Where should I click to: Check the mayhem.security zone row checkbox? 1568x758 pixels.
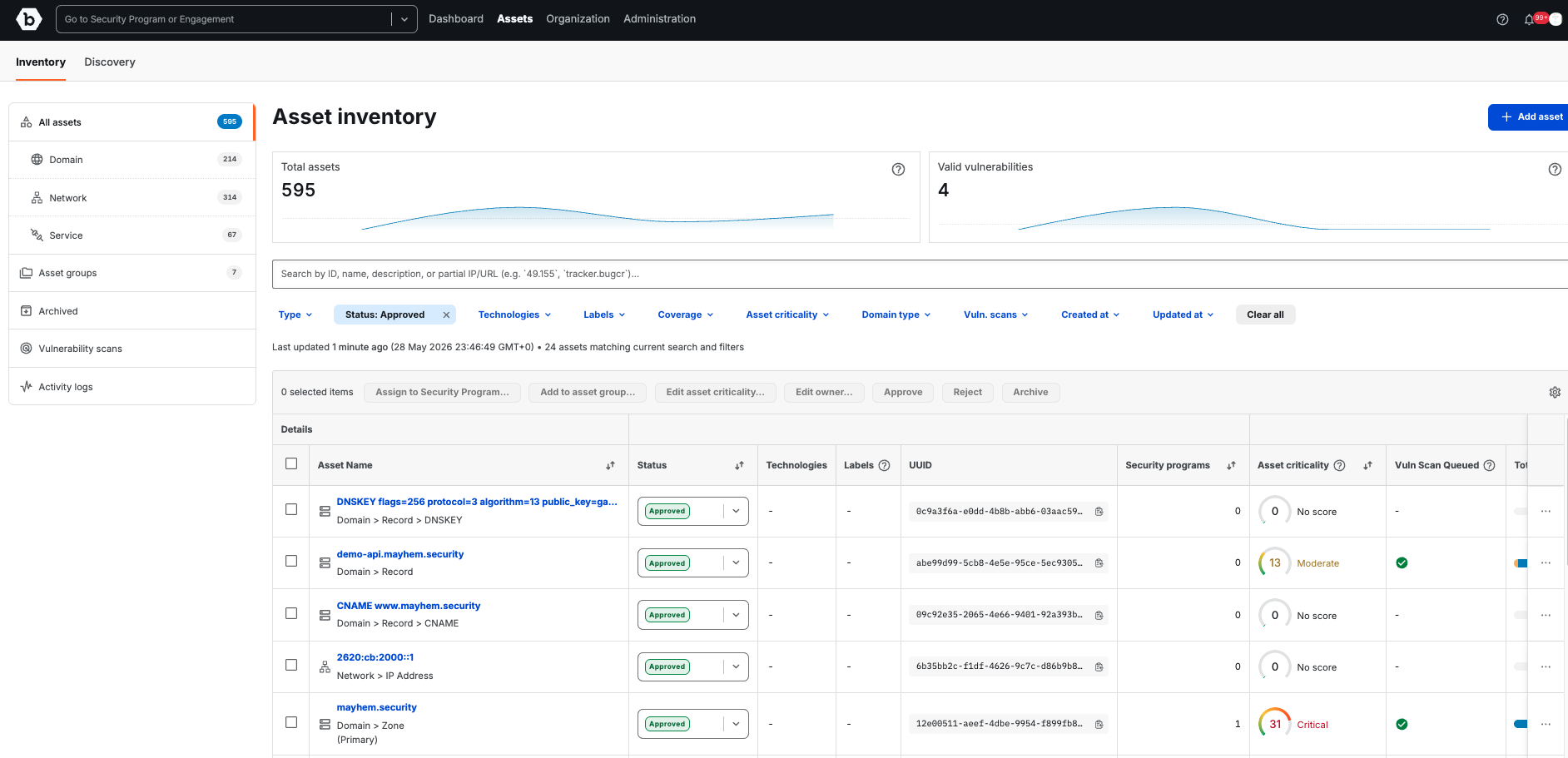click(x=291, y=722)
